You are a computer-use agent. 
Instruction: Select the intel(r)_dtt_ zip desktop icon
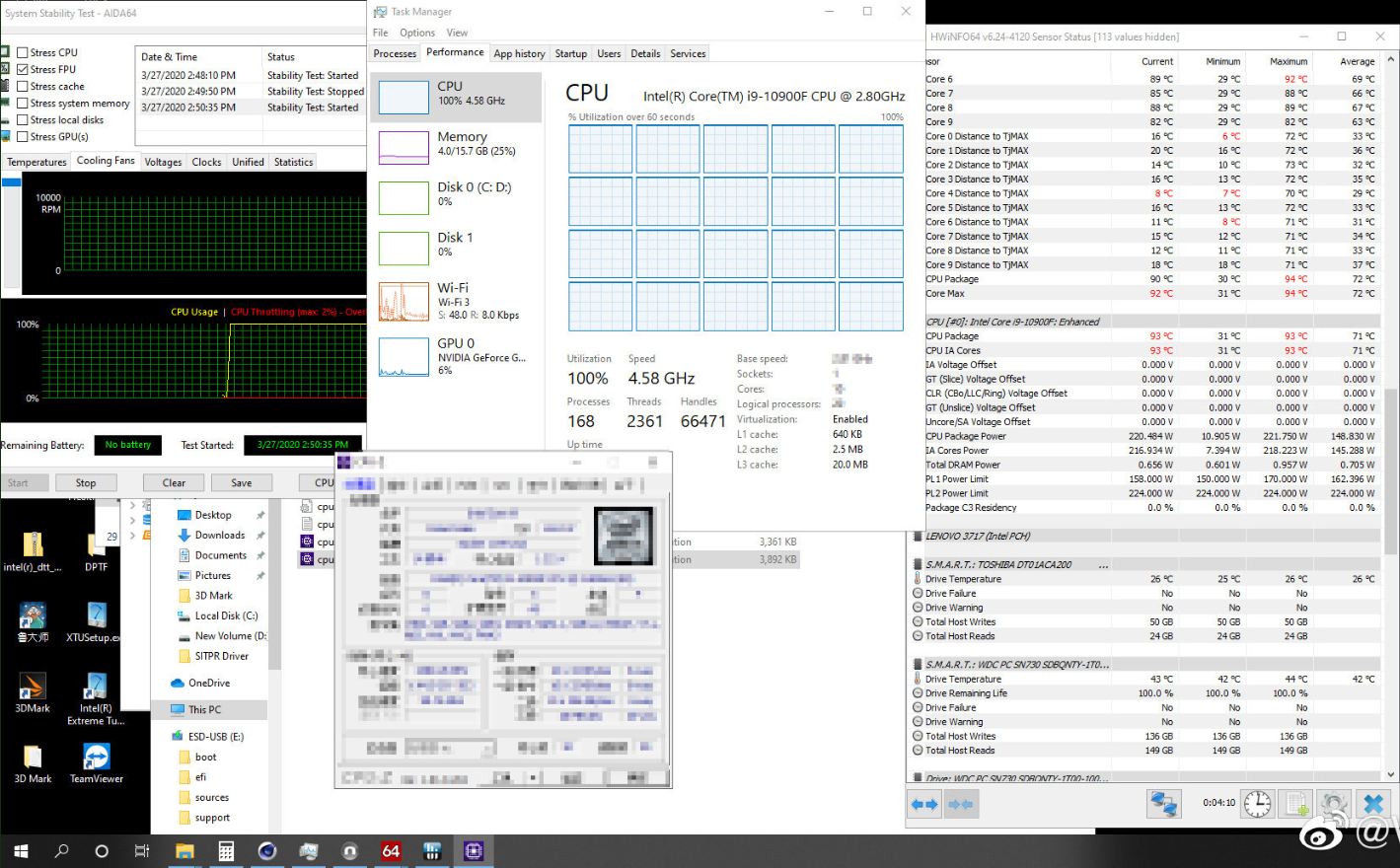pos(33,551)
